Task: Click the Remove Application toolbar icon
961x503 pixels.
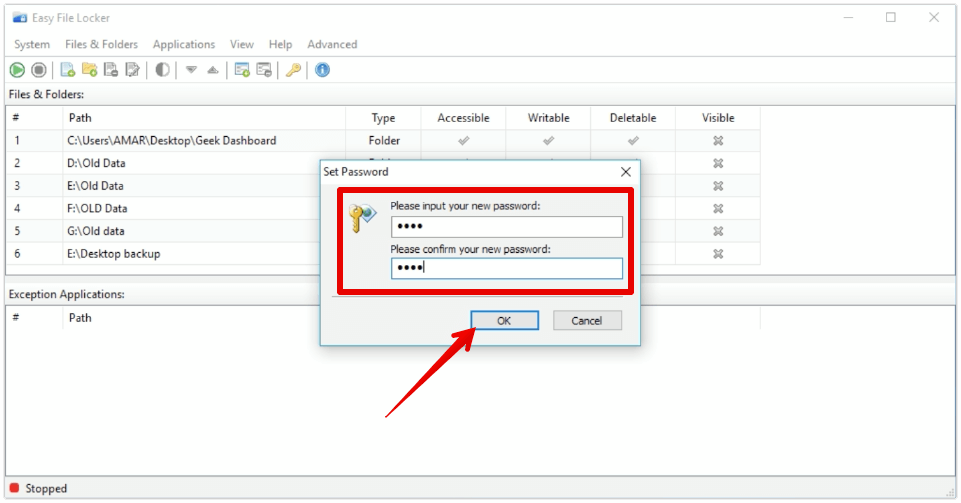Action: (x=264, y=70)
